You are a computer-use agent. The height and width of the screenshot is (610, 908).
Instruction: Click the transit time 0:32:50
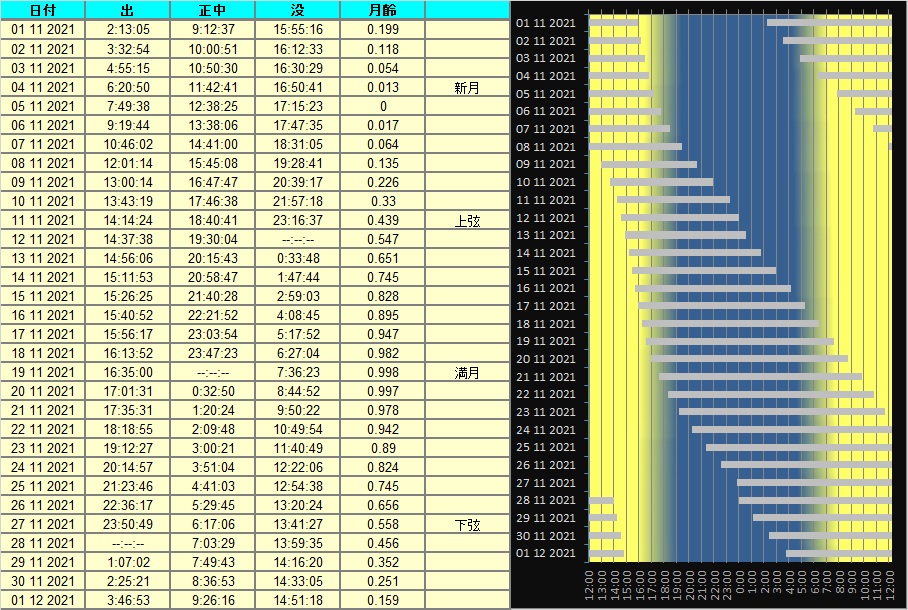click(x=213, y=391)
